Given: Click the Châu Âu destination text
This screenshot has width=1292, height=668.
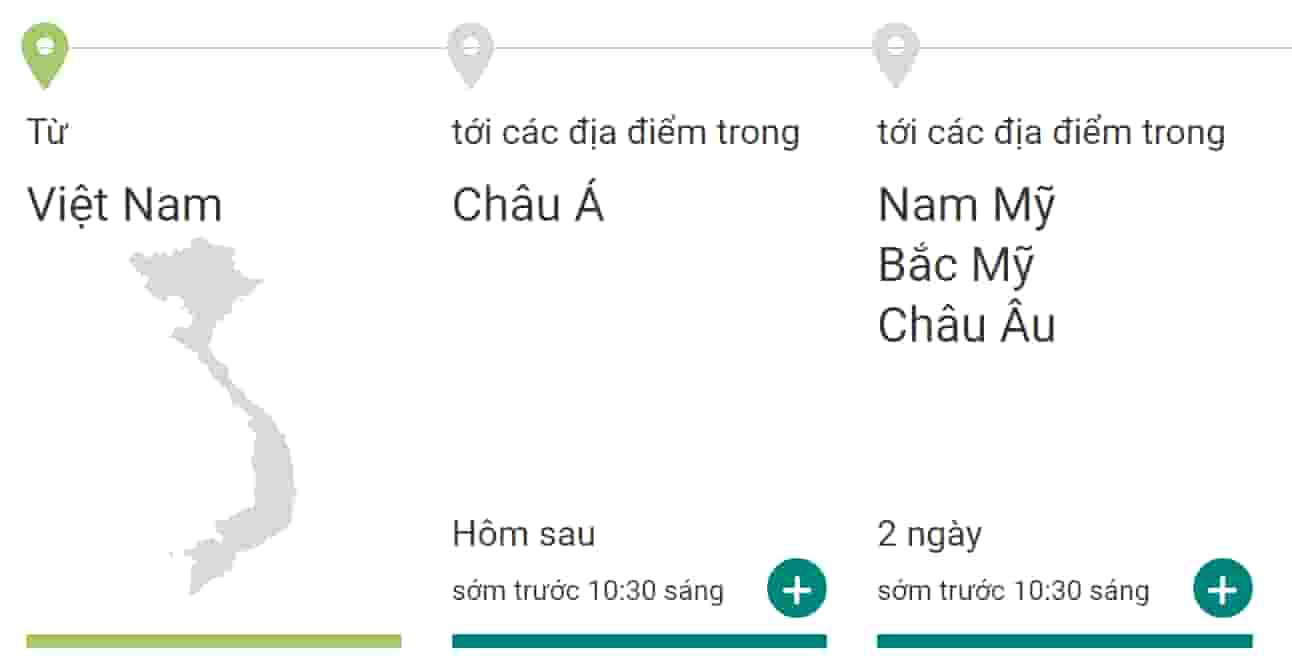Looking at the screenshot, I should coord(966,325).
